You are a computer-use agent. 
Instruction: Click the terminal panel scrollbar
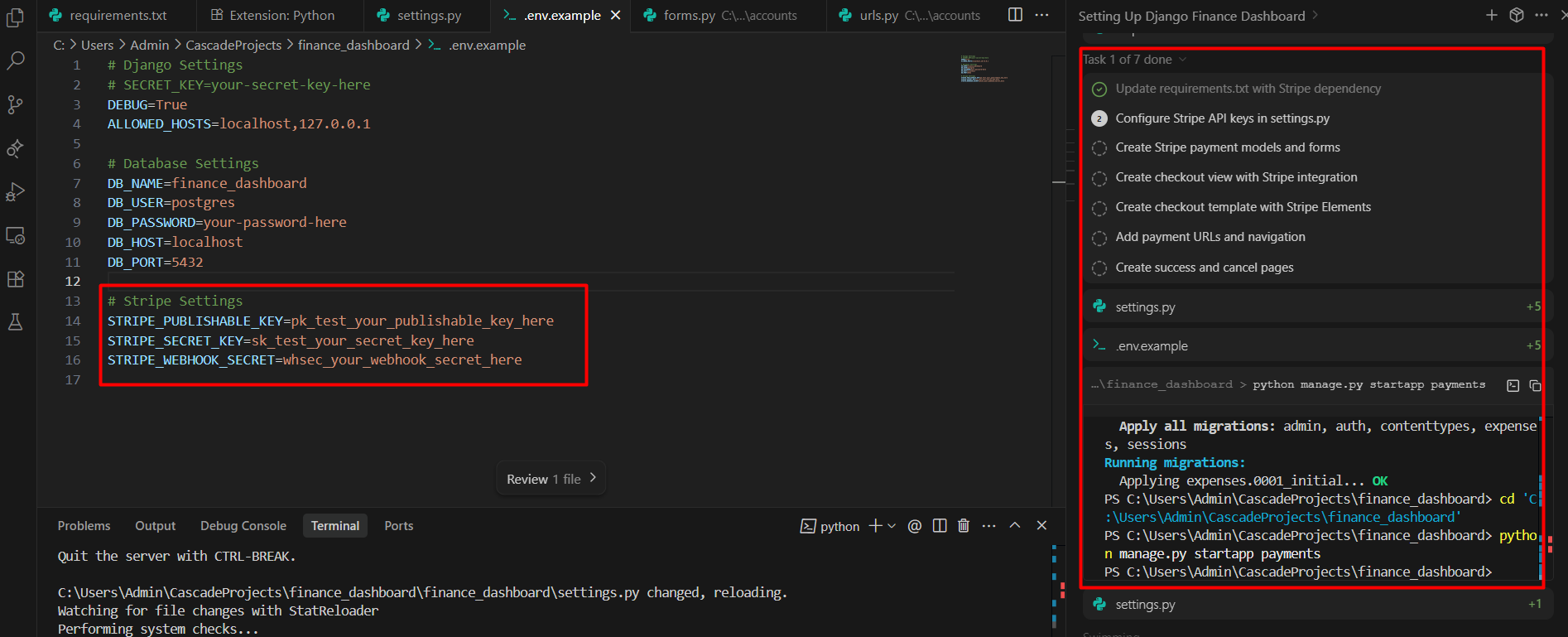pyautogui.click(x=1059, y=588)
